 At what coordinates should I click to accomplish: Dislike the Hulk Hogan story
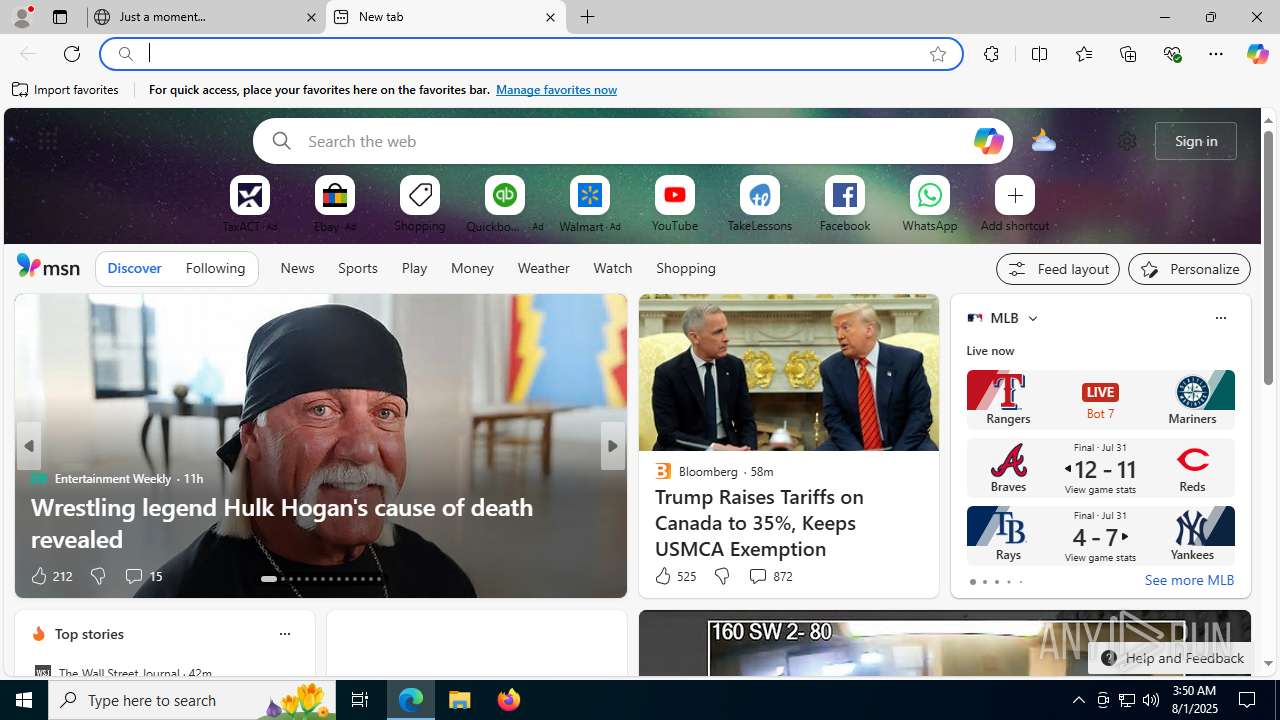coord(97,576)
